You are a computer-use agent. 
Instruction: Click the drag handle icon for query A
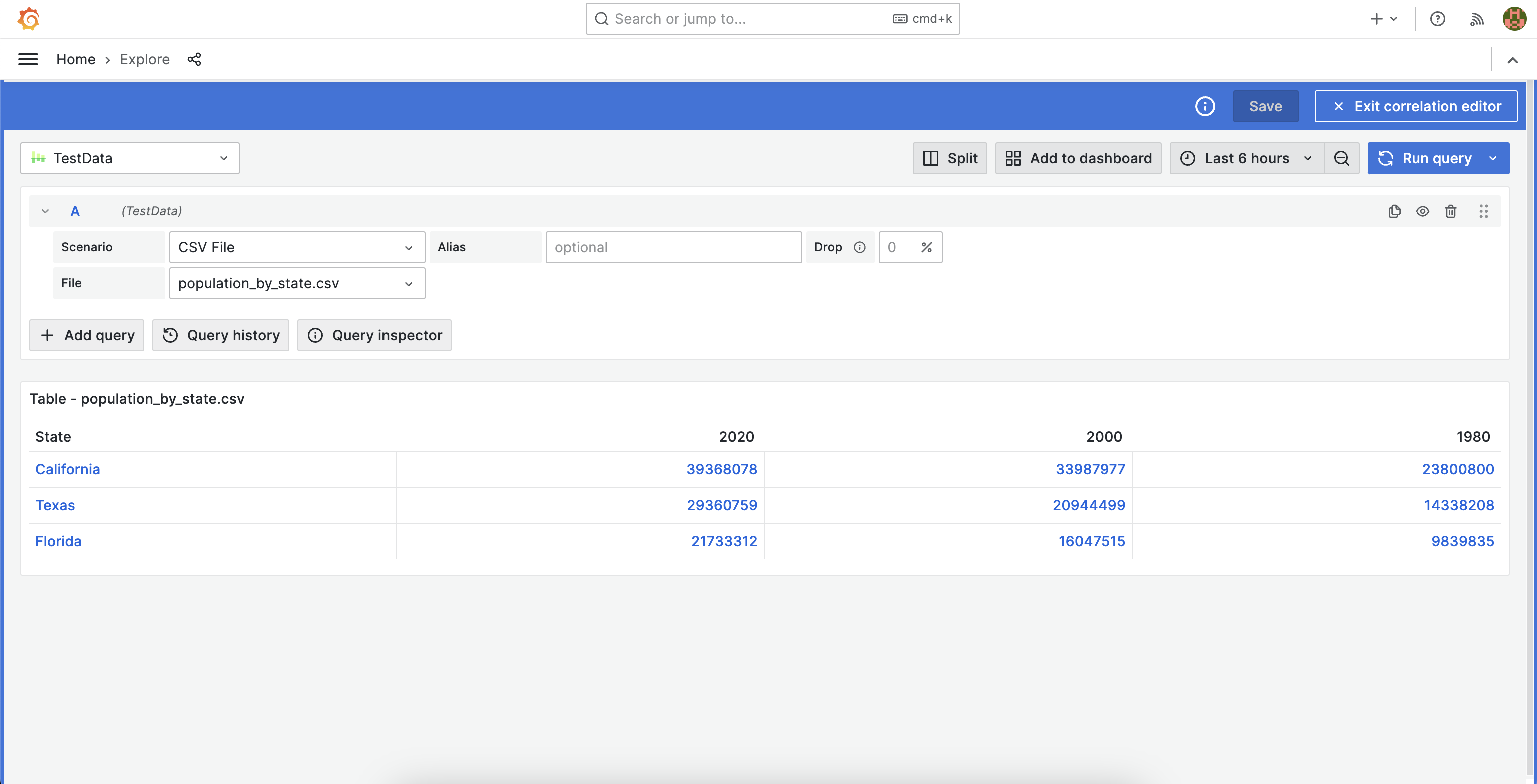click(1485, 211)
